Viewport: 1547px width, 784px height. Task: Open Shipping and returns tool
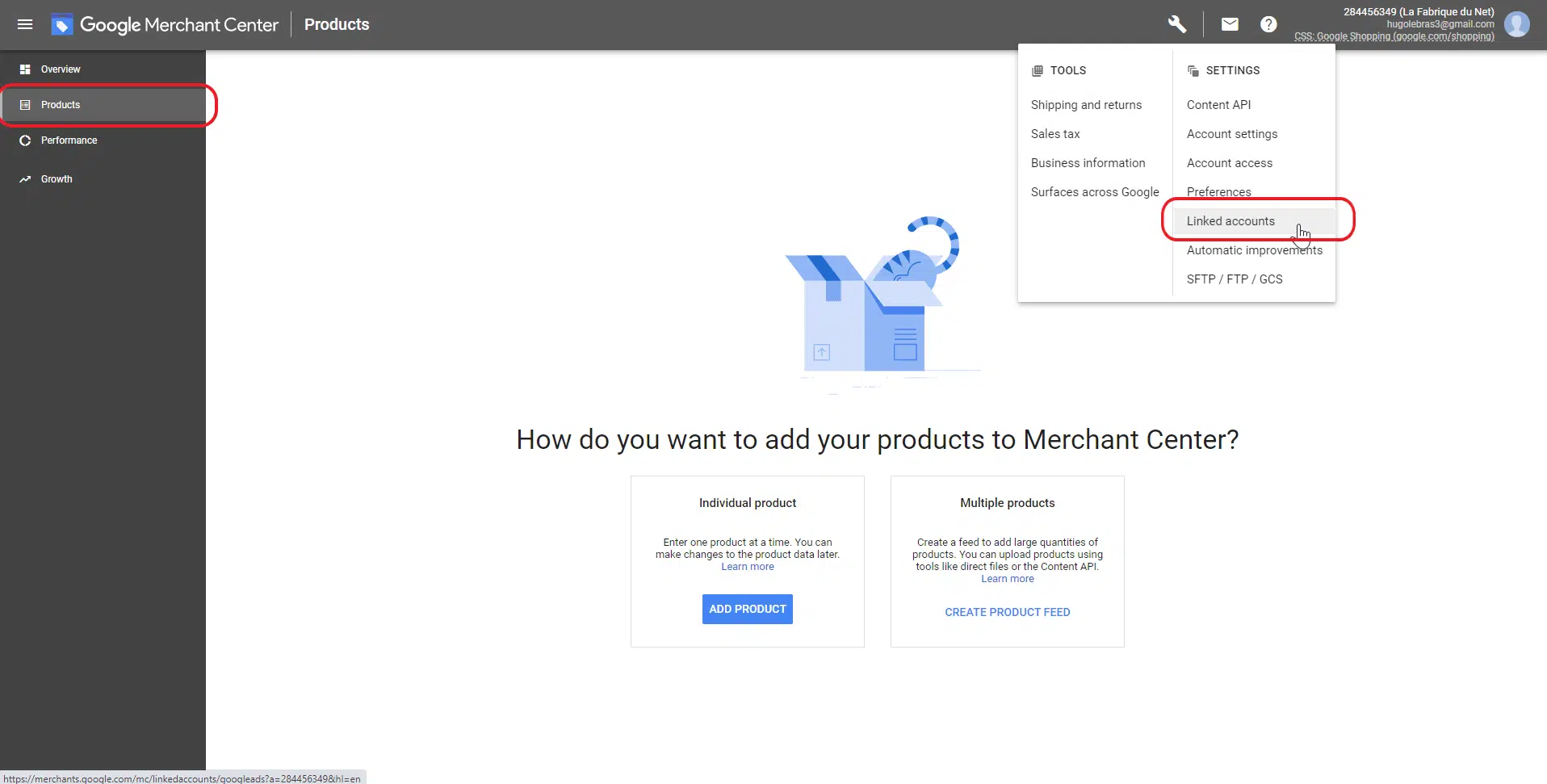coord(1086,105)
